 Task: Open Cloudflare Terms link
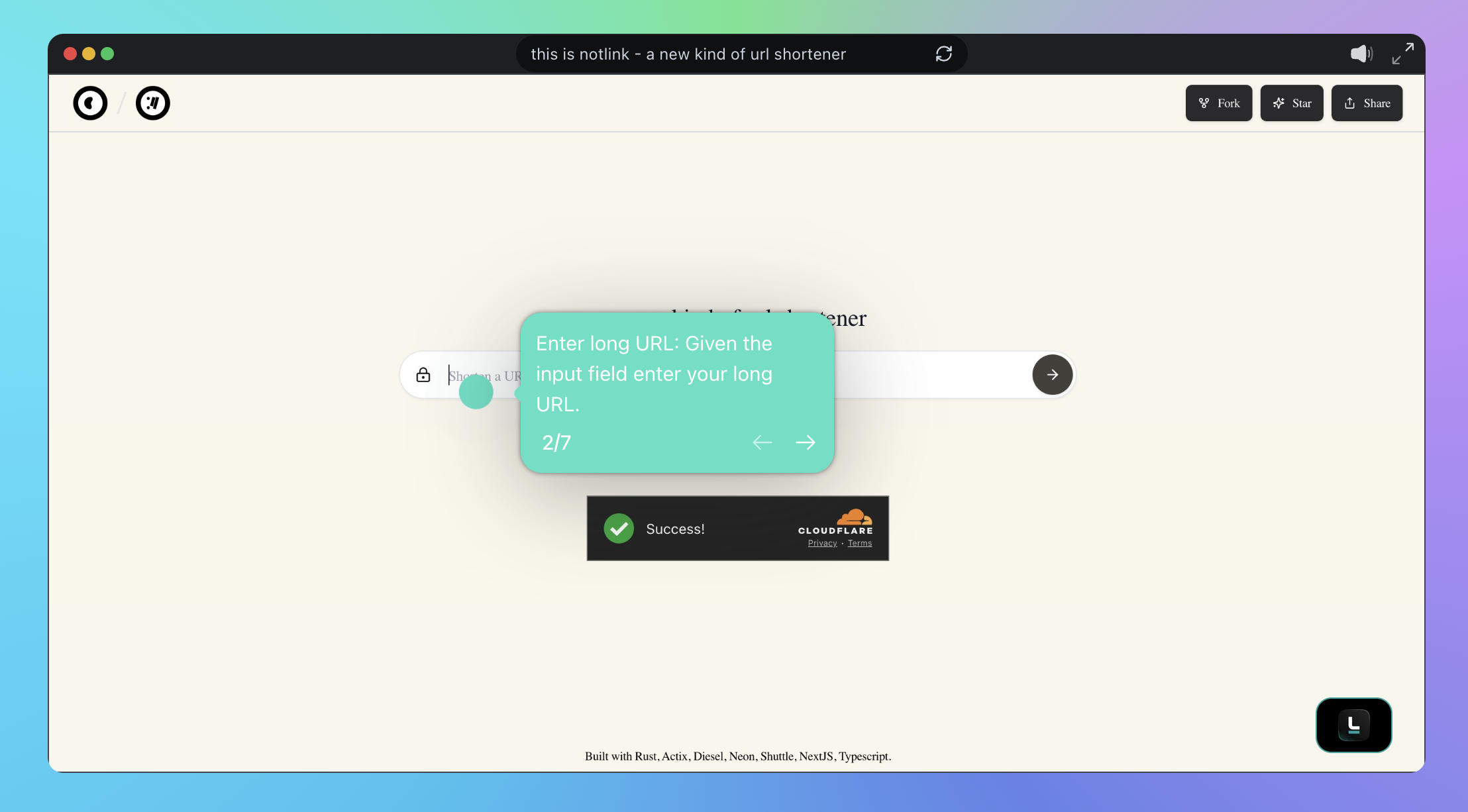click(859, 543)
